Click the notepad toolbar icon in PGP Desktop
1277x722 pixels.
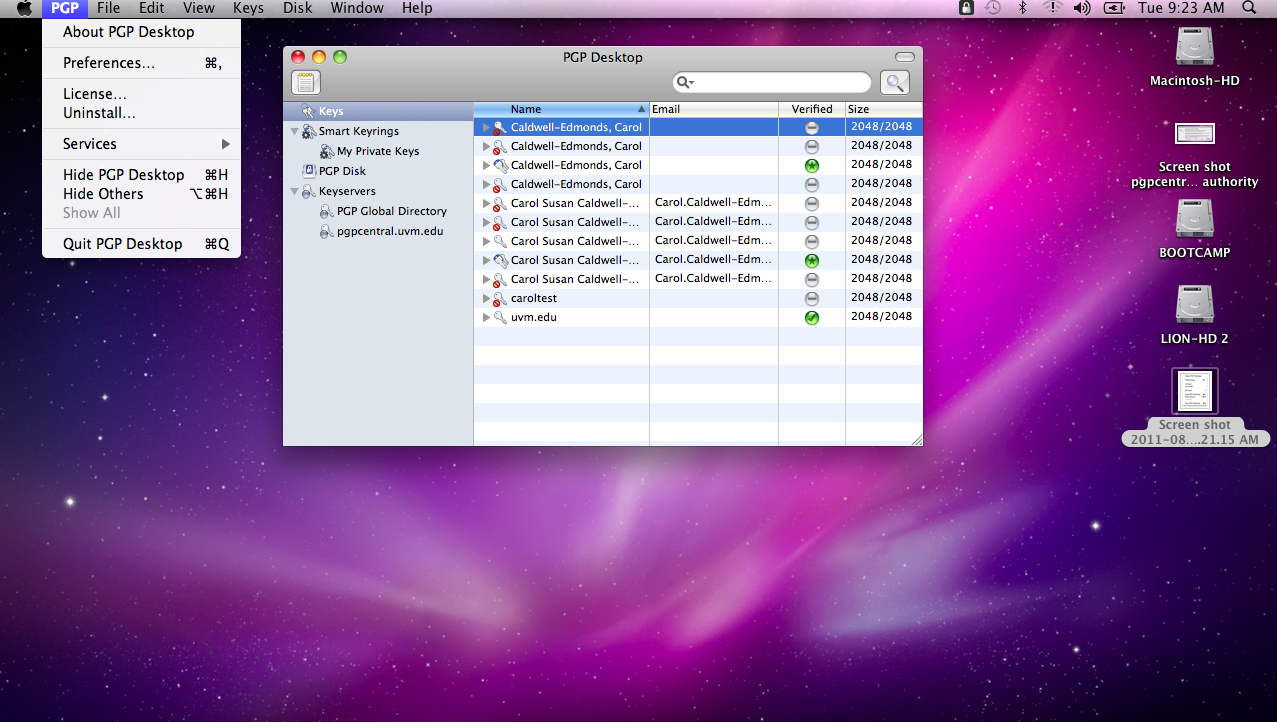(x=306, y=82)
